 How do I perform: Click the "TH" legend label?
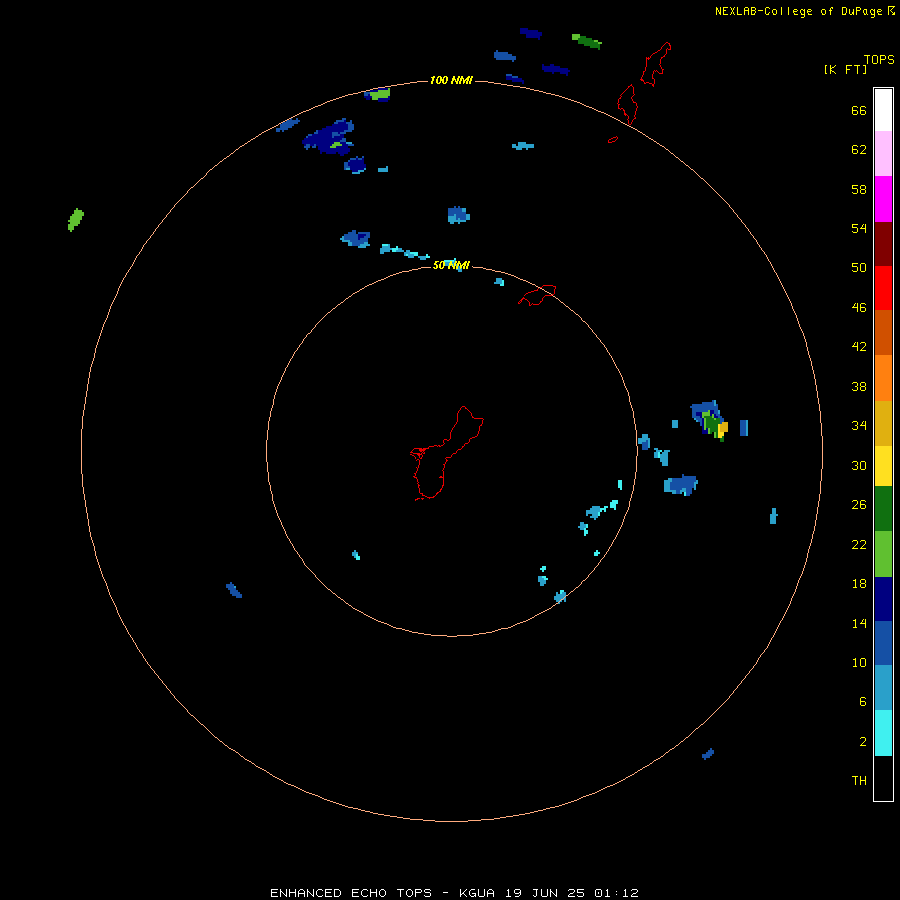tap(859, 780)
